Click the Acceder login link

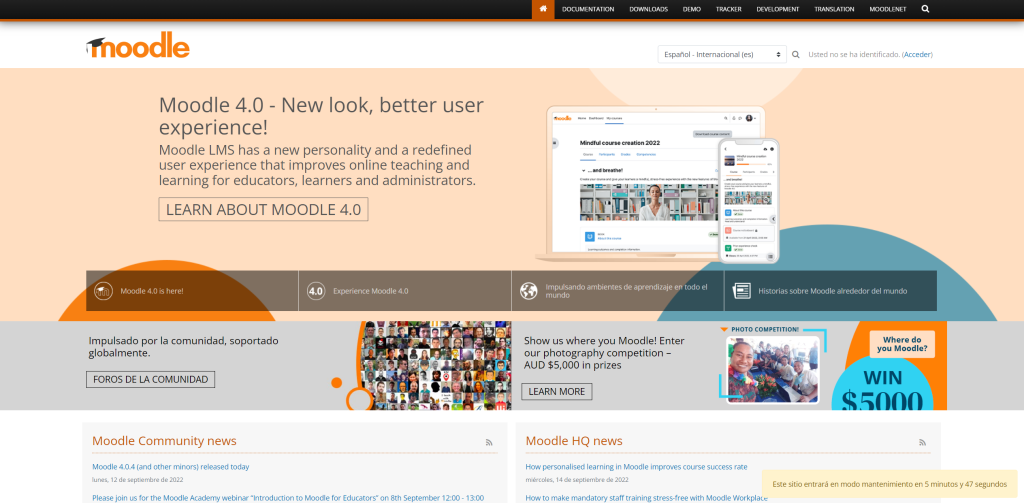(x=918, y=54)
